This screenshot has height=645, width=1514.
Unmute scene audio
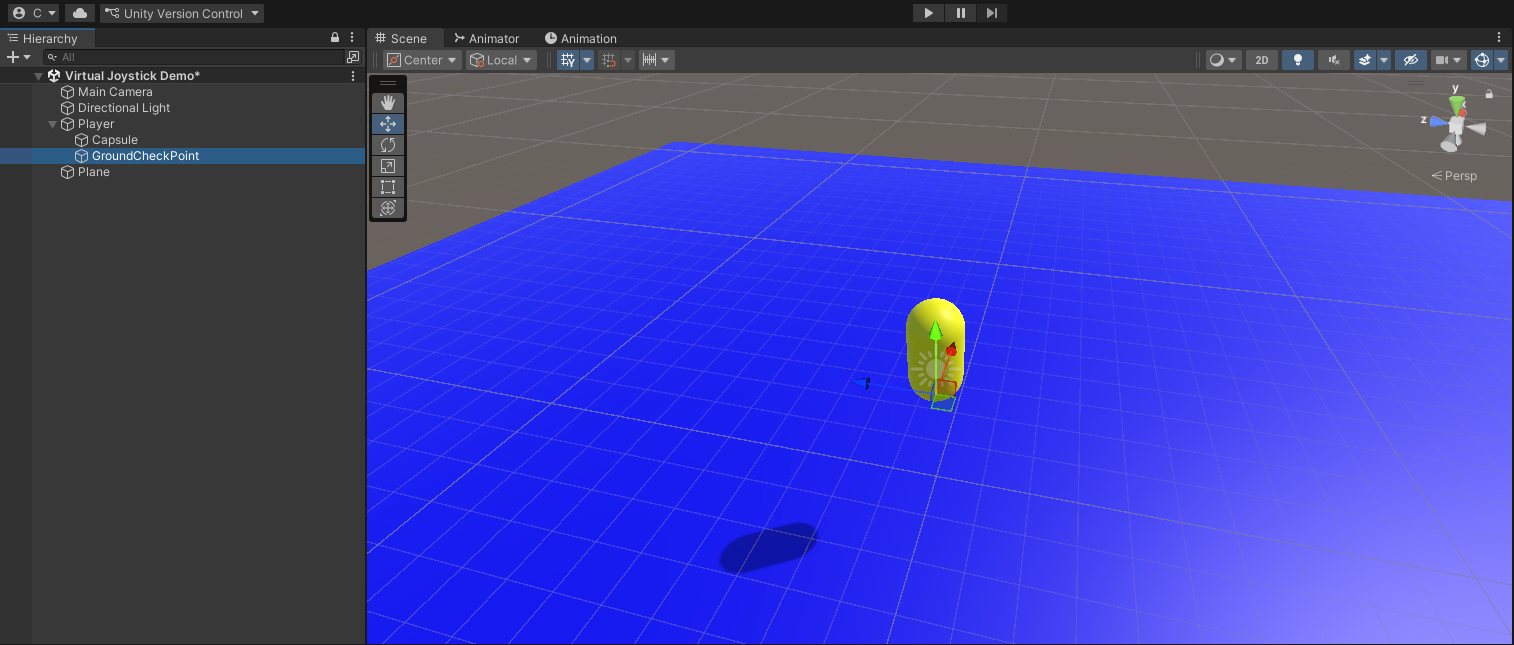(1333, 59)
